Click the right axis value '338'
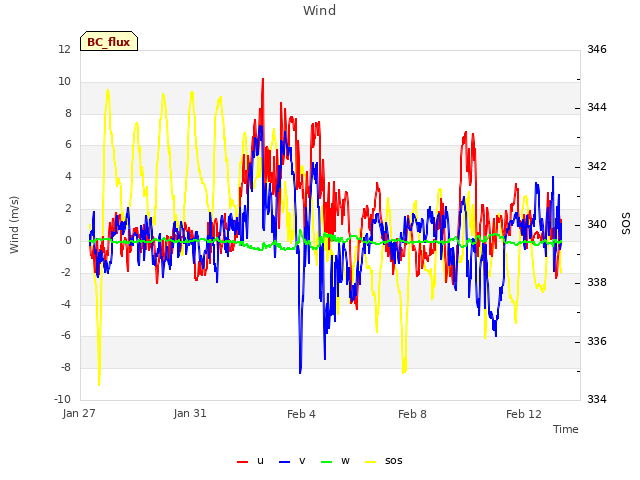 597,282
